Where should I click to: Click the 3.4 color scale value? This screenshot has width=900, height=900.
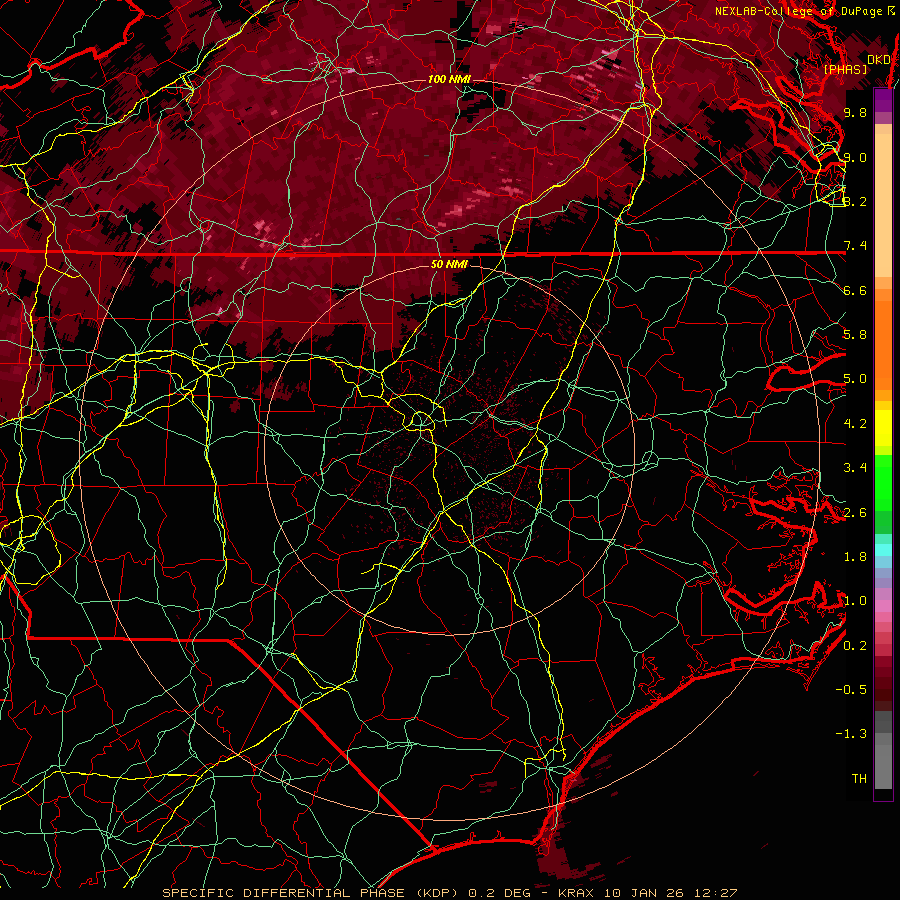[855, 468]
